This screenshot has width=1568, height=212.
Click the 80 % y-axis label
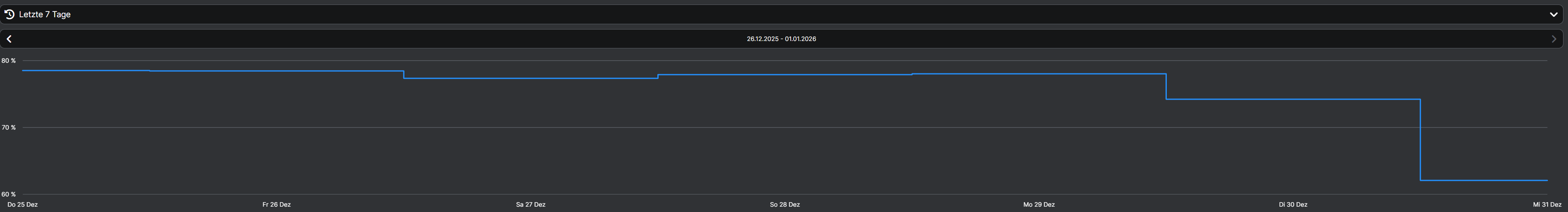(9, 61)
